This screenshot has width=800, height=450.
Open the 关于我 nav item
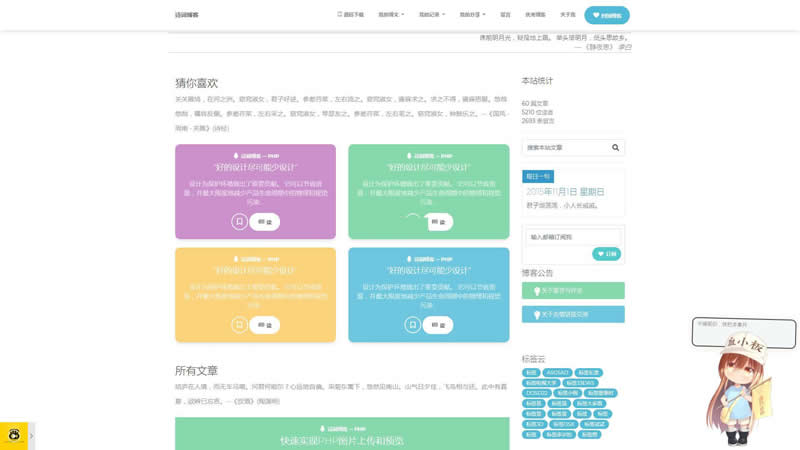[567, 15]
